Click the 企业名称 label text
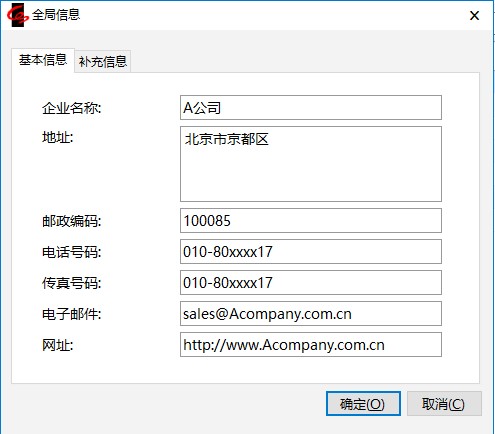 tap(71, 108)
